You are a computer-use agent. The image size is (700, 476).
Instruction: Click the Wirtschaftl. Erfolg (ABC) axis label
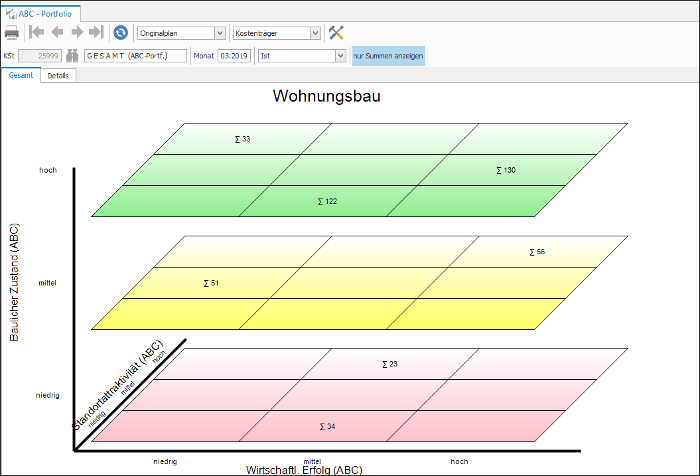[x=304, y=470]
